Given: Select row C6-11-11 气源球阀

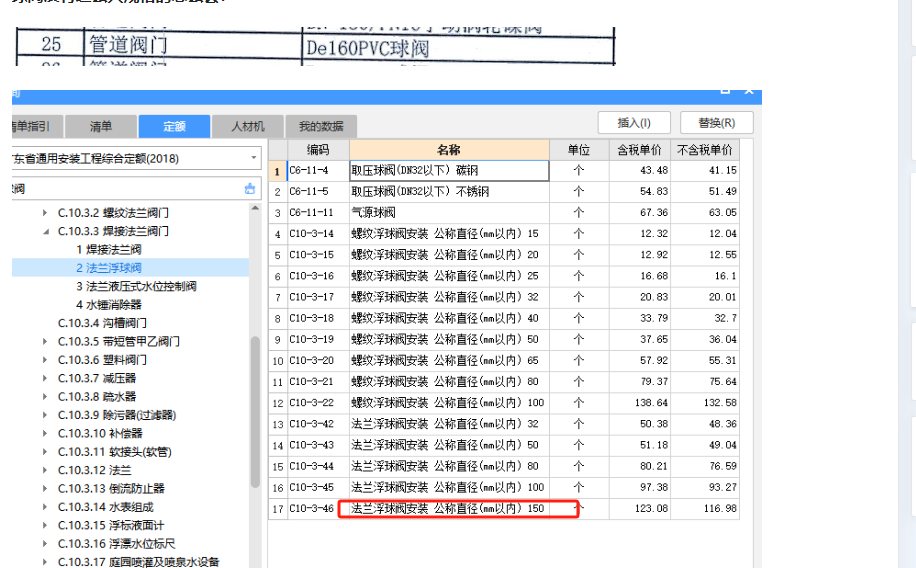Looking at the screenshot, I should point(504,213).
